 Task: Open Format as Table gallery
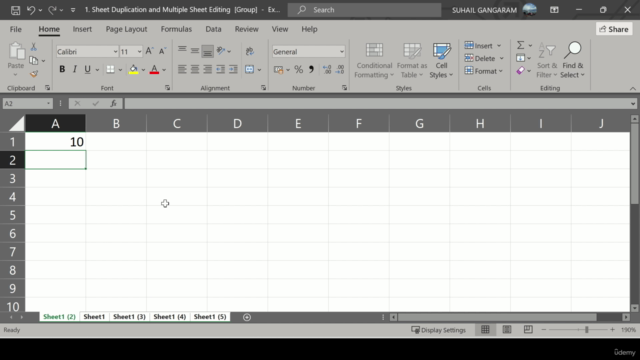pyautogui.click(x=412, y=60)
